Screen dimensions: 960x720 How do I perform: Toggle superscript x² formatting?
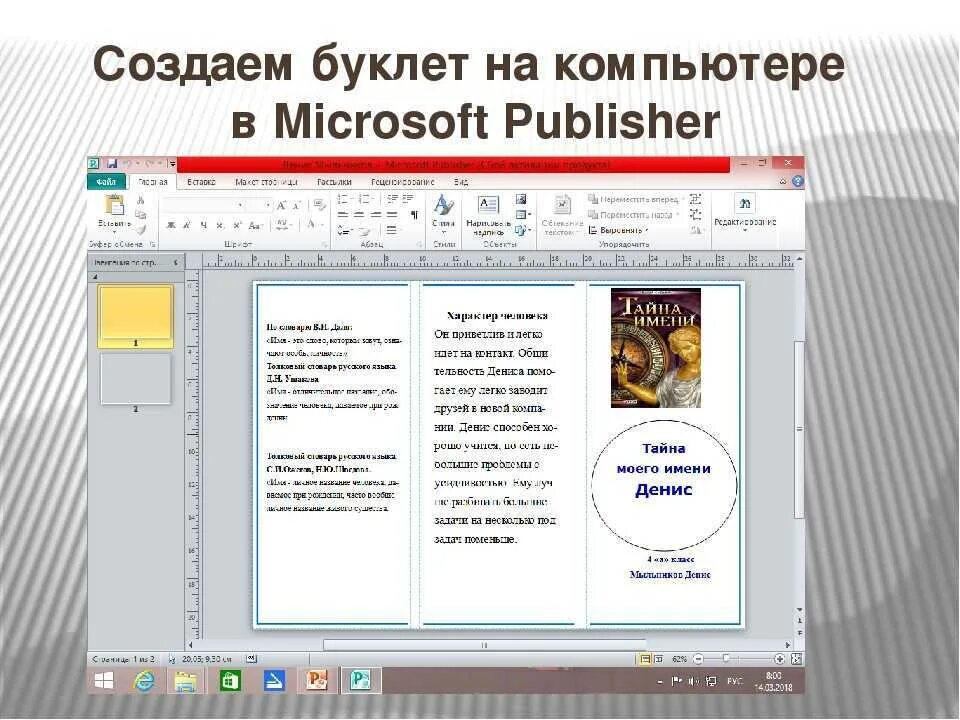pyautogui.click(x=238, y=225)
